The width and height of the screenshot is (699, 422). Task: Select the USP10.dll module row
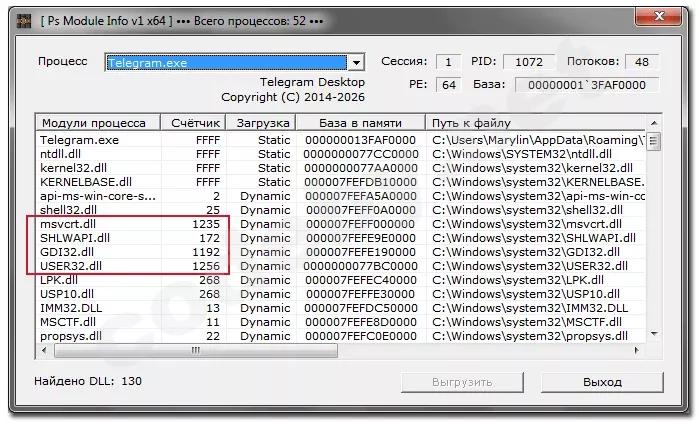pyautogui.click(x=341, y=294)
